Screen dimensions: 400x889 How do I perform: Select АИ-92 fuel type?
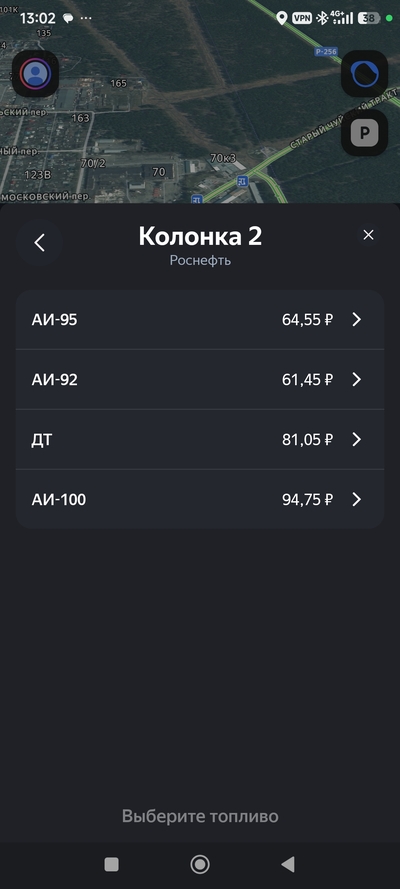click(x=200, y=379)
